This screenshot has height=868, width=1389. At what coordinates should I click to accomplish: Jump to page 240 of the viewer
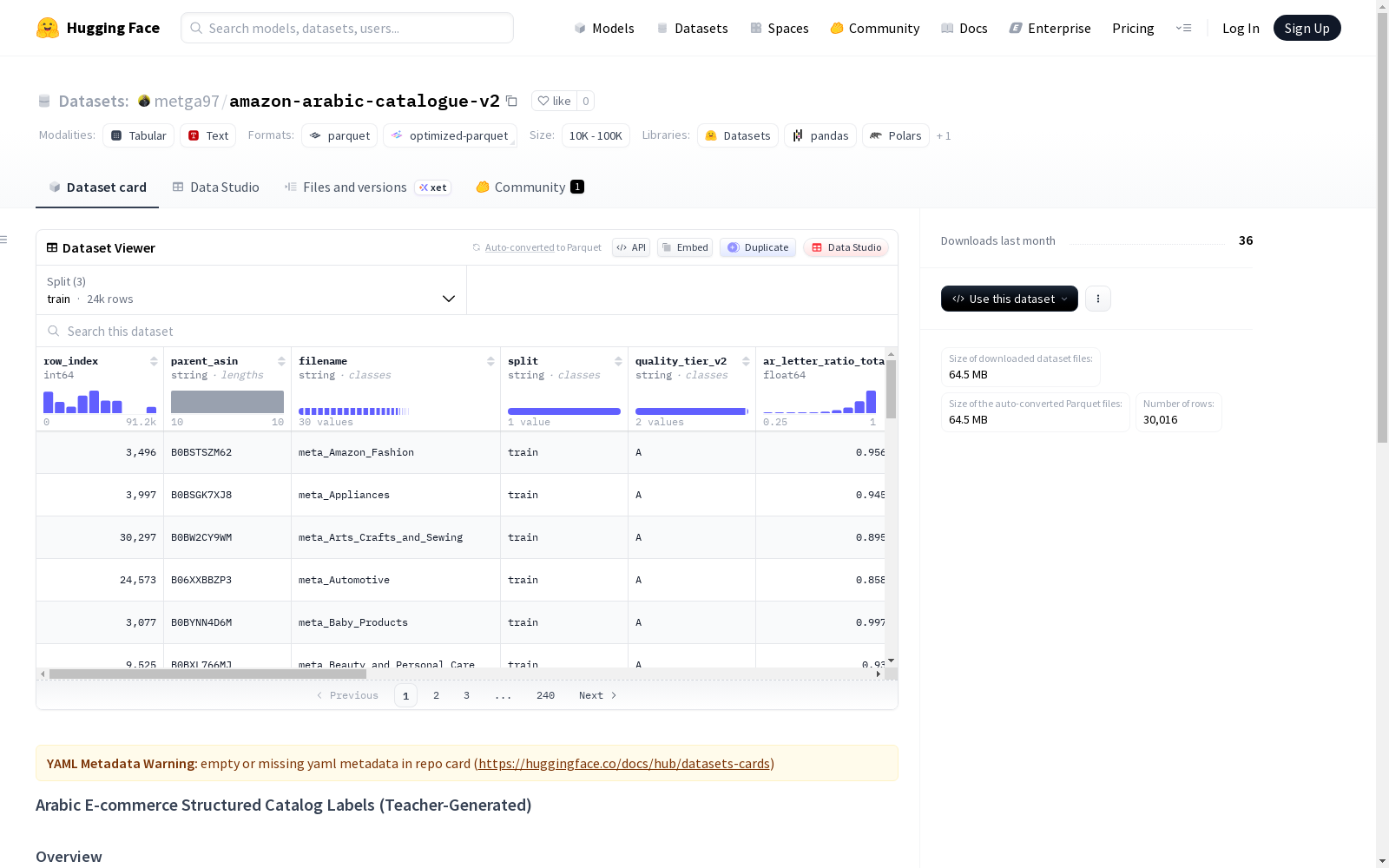click(x=545, y=695)
